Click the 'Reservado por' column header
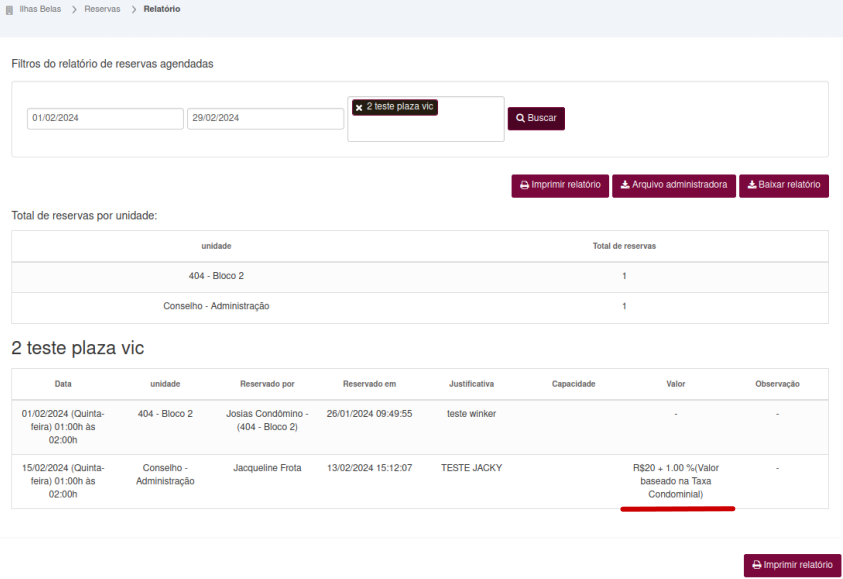Image resolution: width=843 pixels, height=579 pixels. [267, 384]
